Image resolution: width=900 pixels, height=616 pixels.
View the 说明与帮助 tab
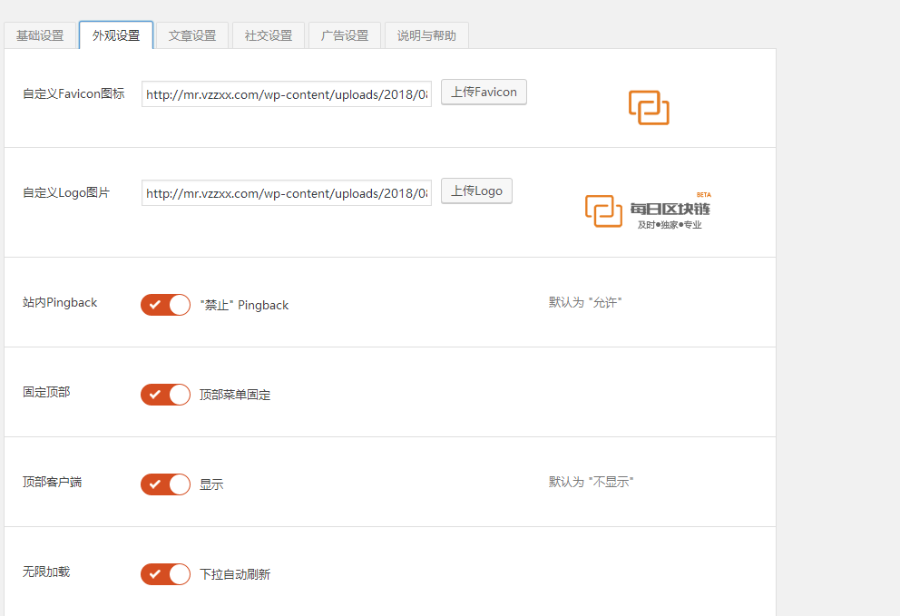[x=426, y=36]
